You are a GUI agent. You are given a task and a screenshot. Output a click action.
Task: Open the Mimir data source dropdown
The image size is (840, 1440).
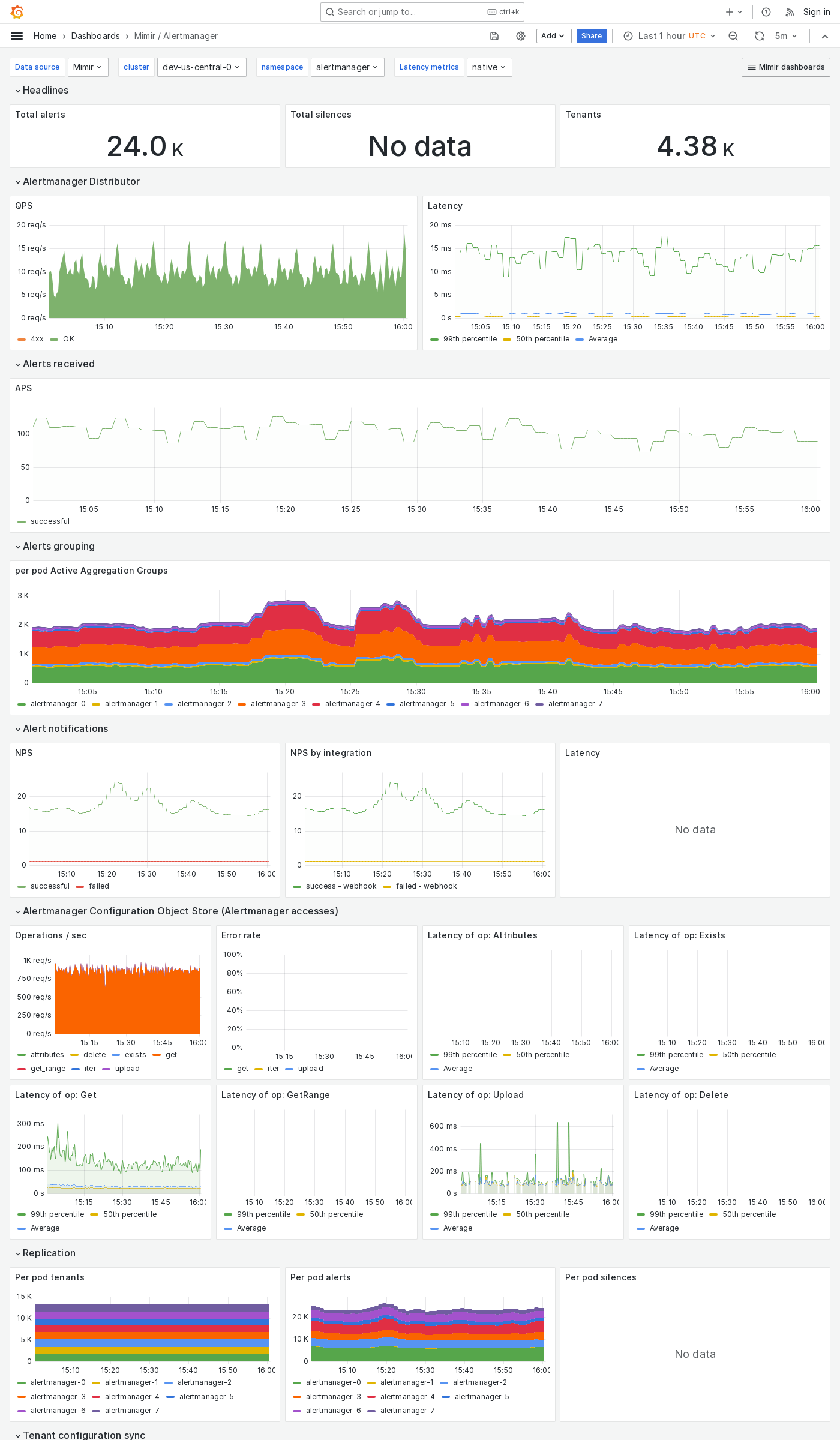(x=88, y=67)
